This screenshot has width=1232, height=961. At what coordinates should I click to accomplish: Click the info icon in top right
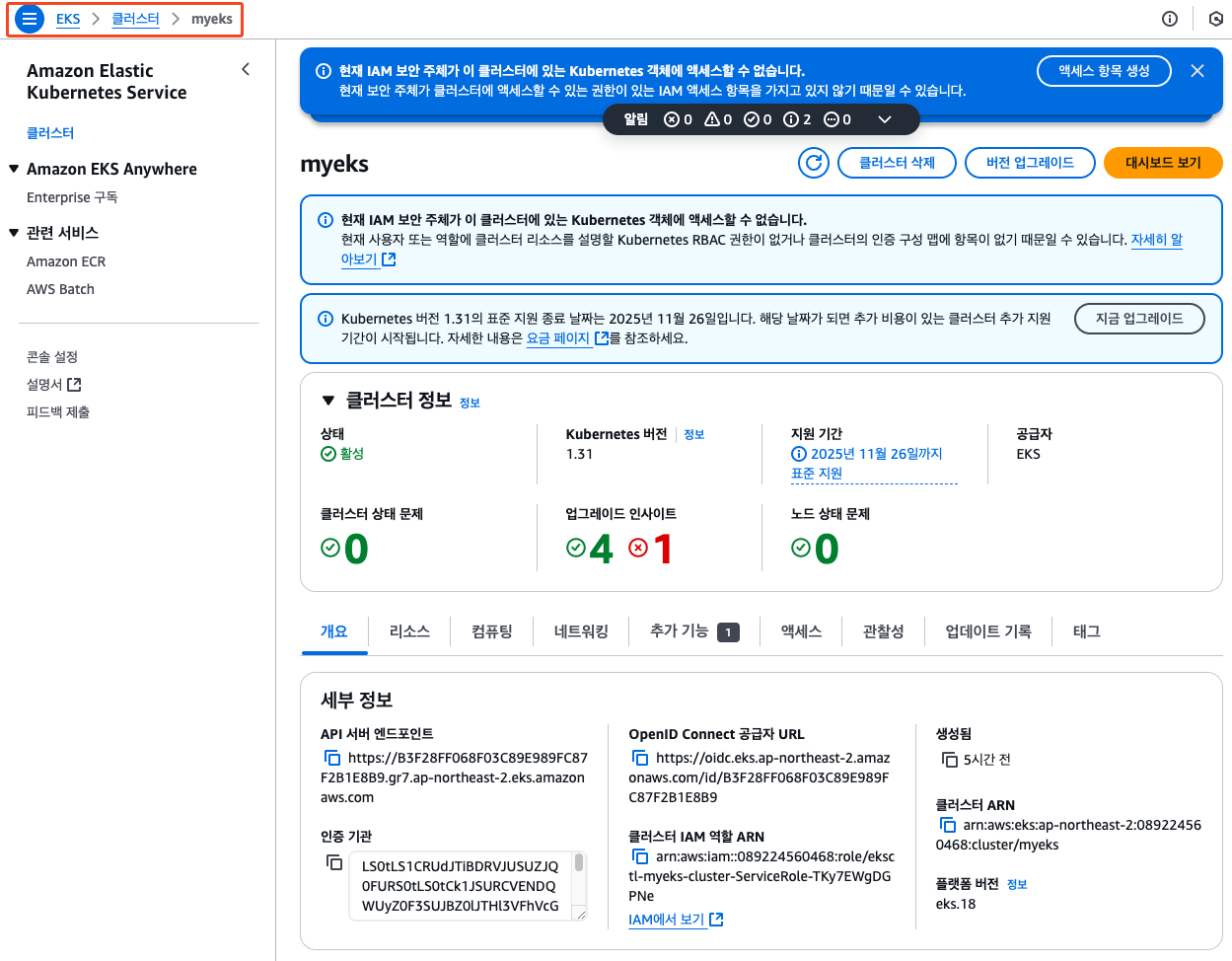1170,19
